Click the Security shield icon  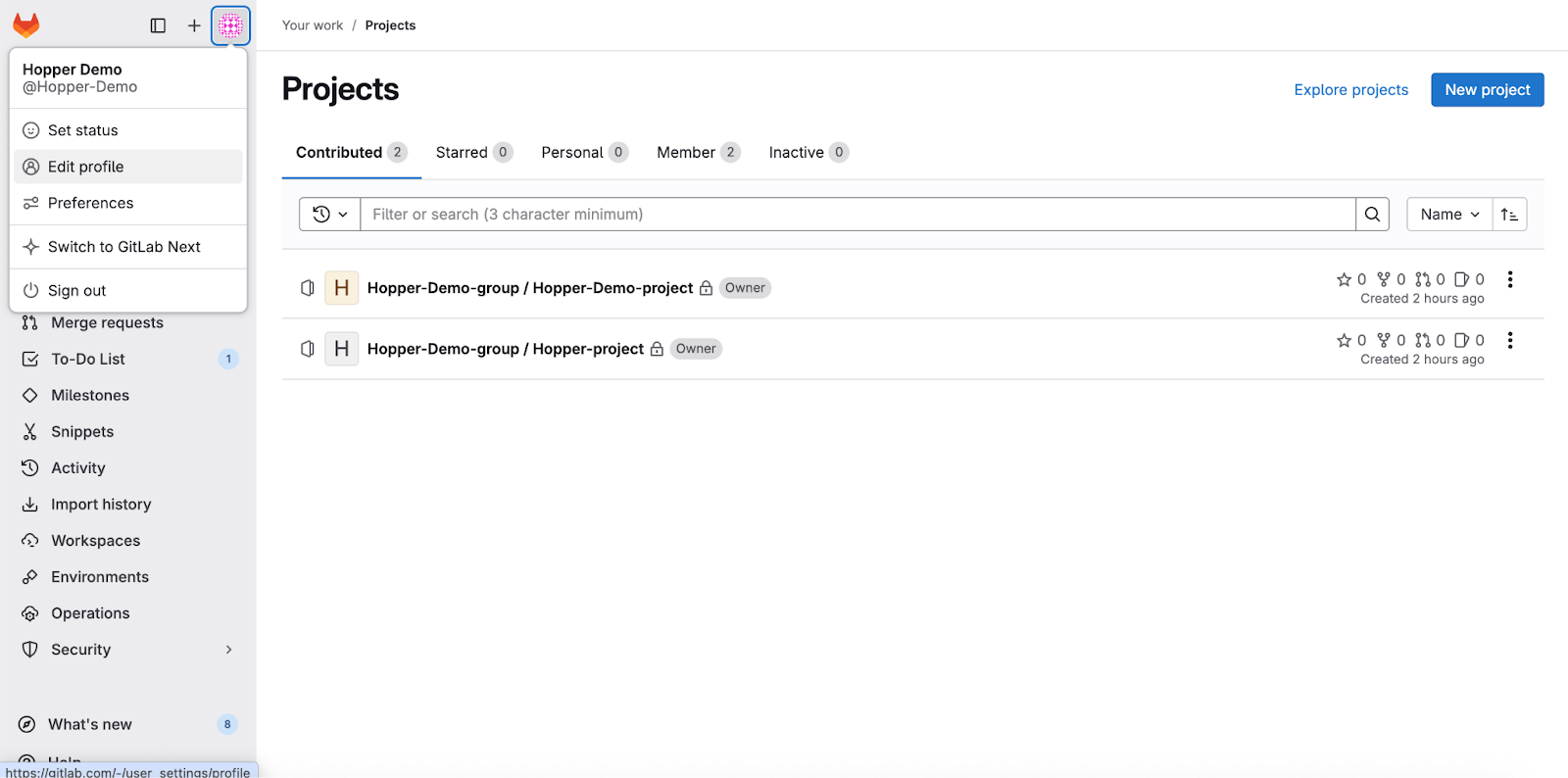click(x=30, y=649)
